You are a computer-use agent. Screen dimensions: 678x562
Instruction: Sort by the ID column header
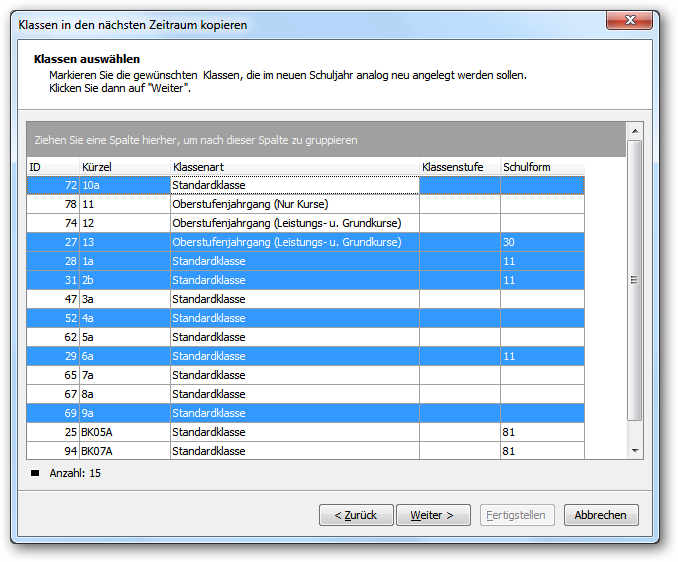point(53,167)
